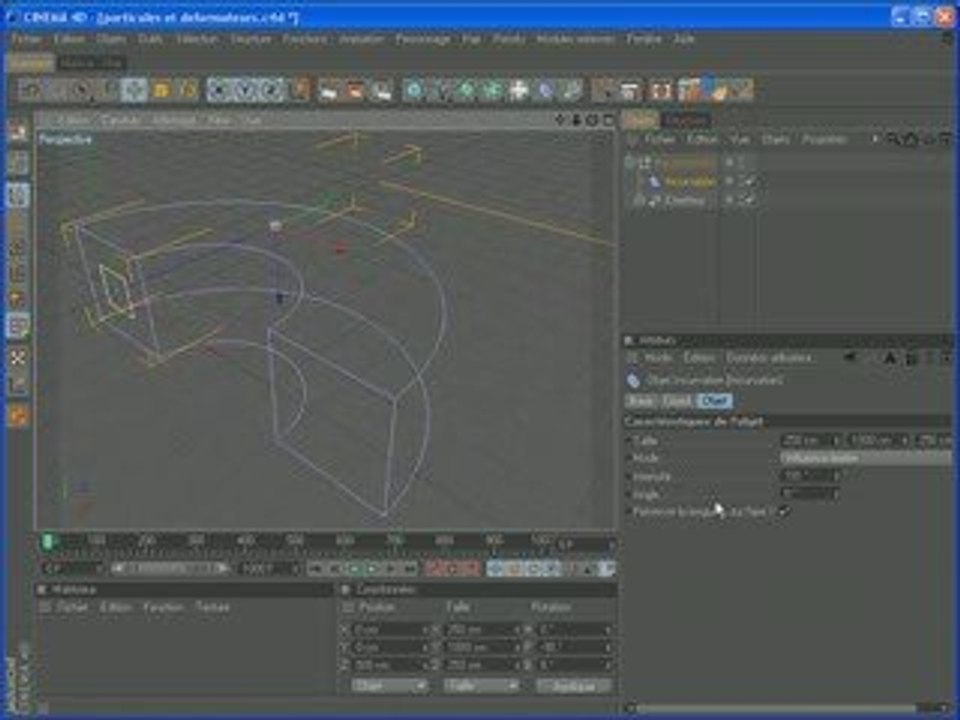Toggle red record keyframe button
The height and width of the screenshot is (720, 960).
point(433,569)
